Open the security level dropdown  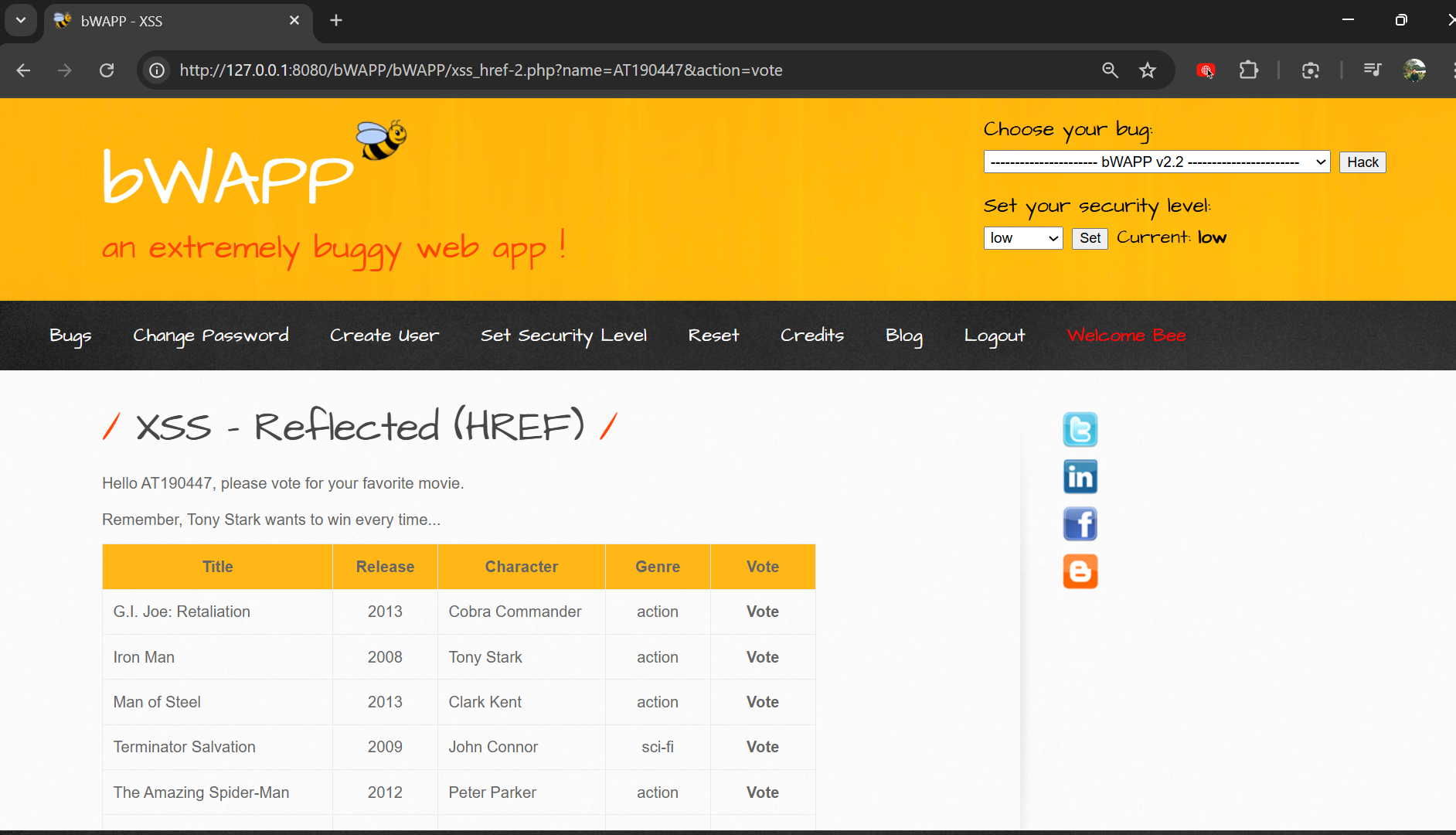(1022, 238)
